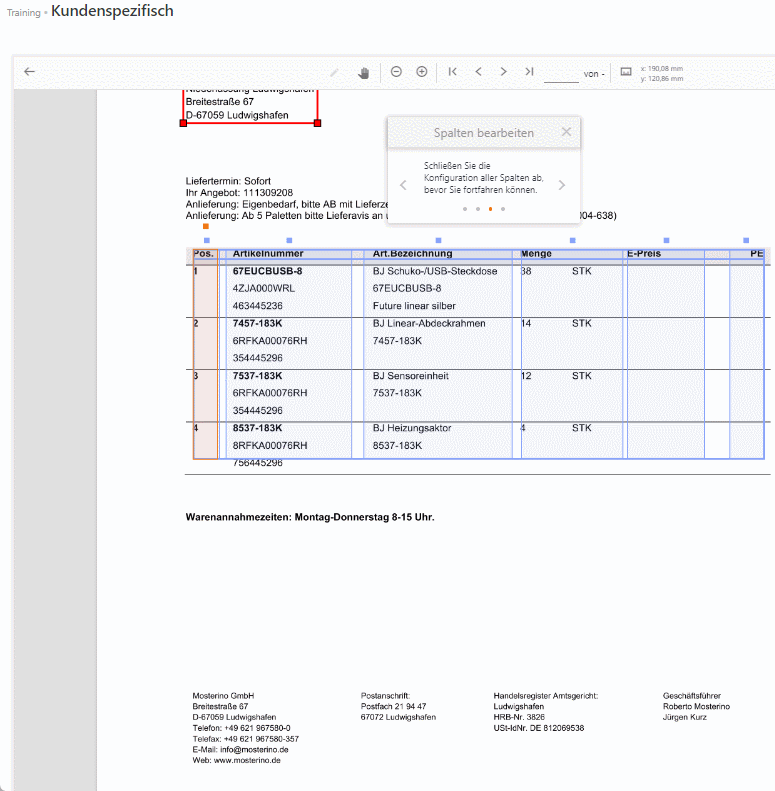Click quantity 14 cell
This screenshot has width=775, height=791.
526,323
